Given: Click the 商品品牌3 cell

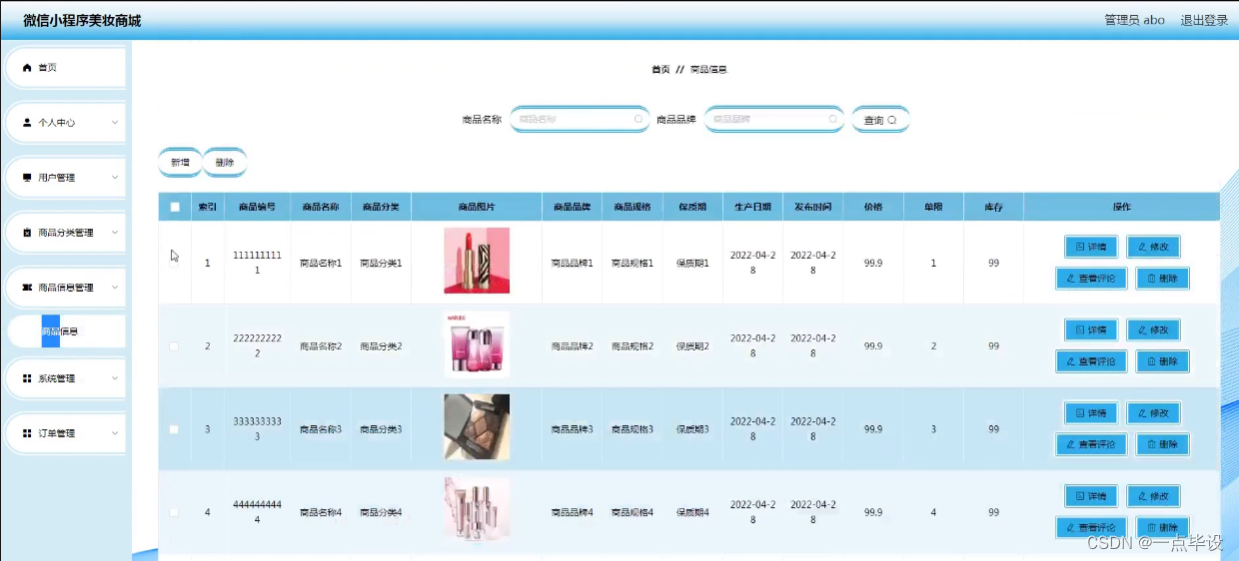Looking at the screenshot, I should coord(572,429).
